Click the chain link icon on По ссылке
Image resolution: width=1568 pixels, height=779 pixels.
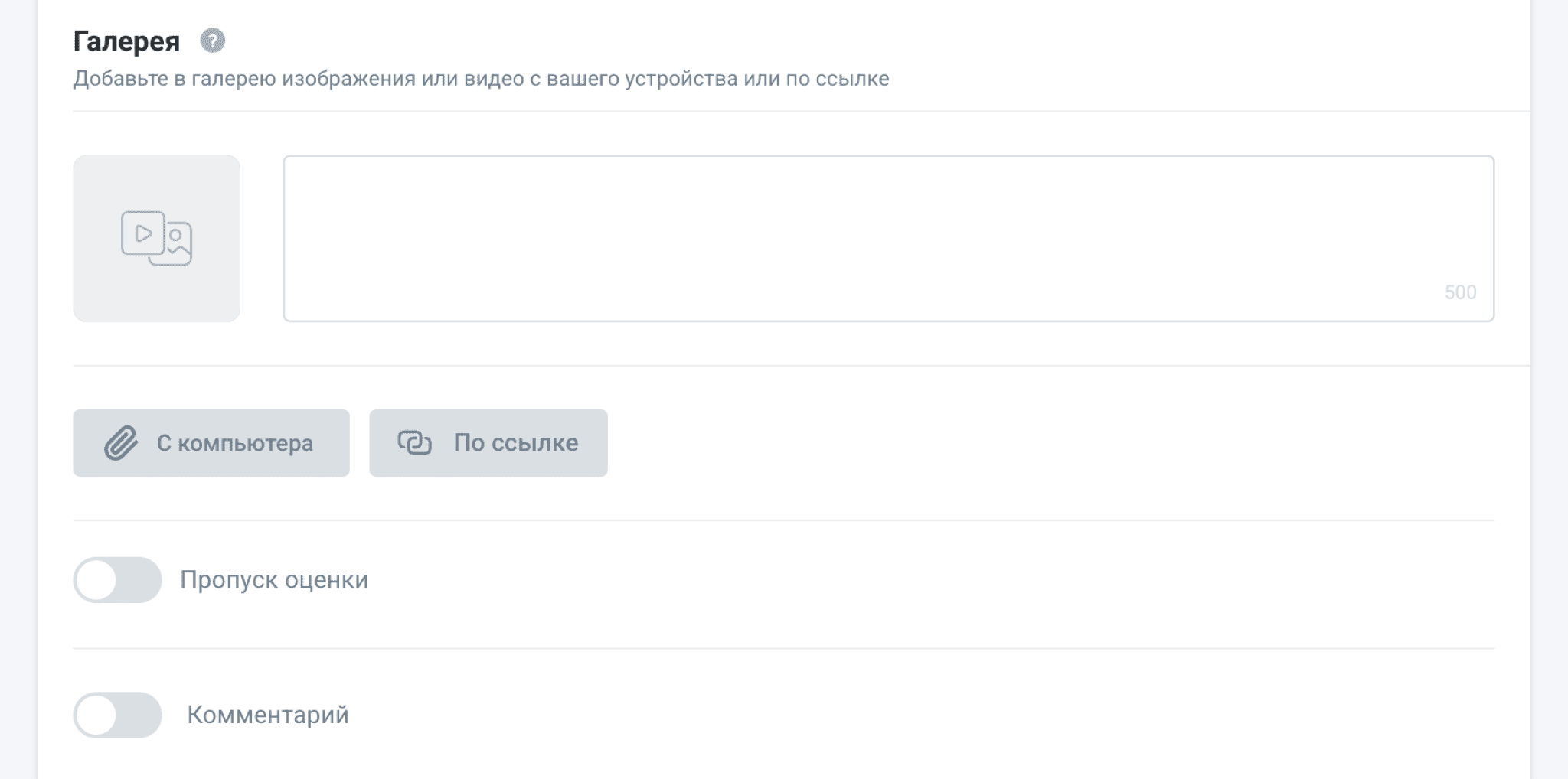click(x=415, y=443)
